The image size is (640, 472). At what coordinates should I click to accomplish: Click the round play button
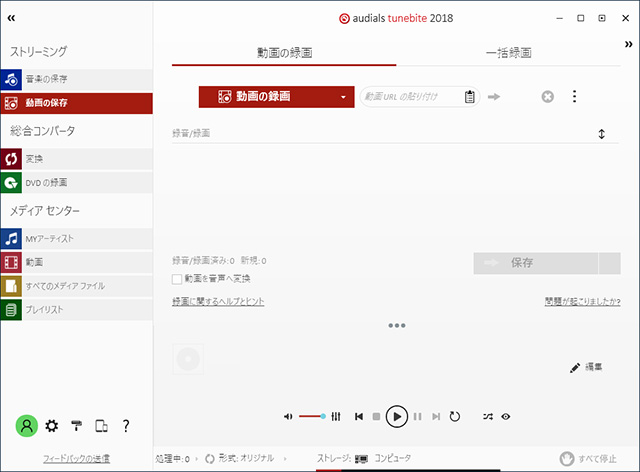coord(397,416)
